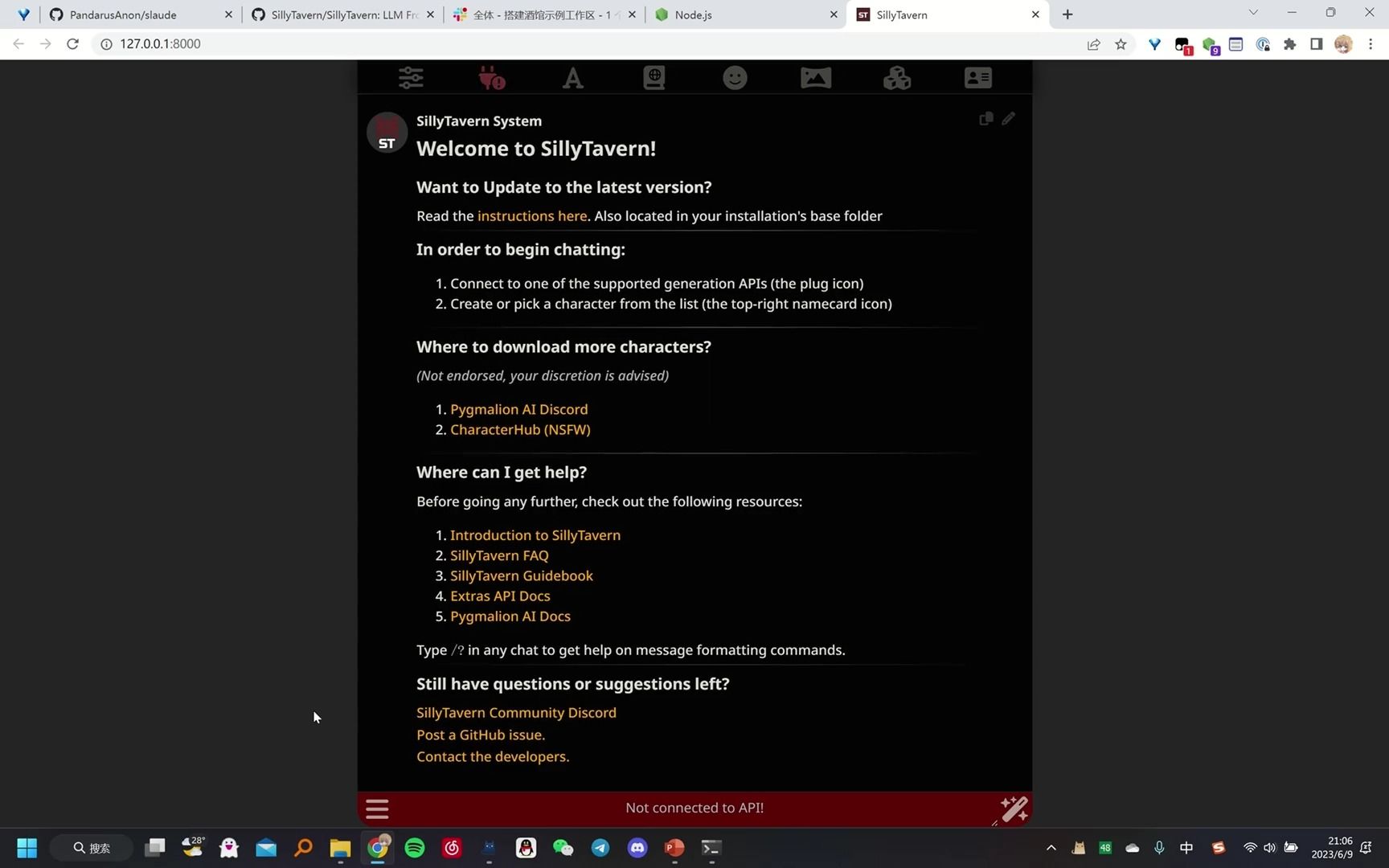Edit the welcome message pencil icon
The image size is (1389, 868).
coord(1009,119)
